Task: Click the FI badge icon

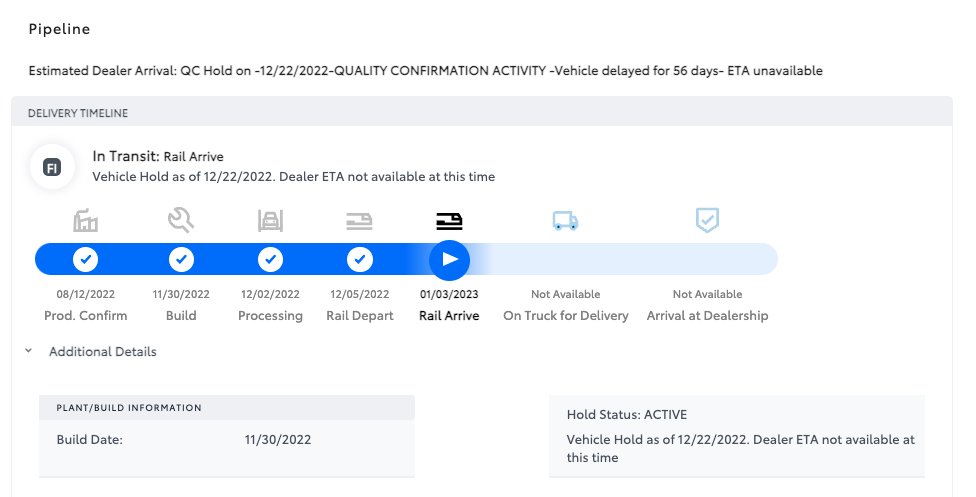Action: [52, 167]
